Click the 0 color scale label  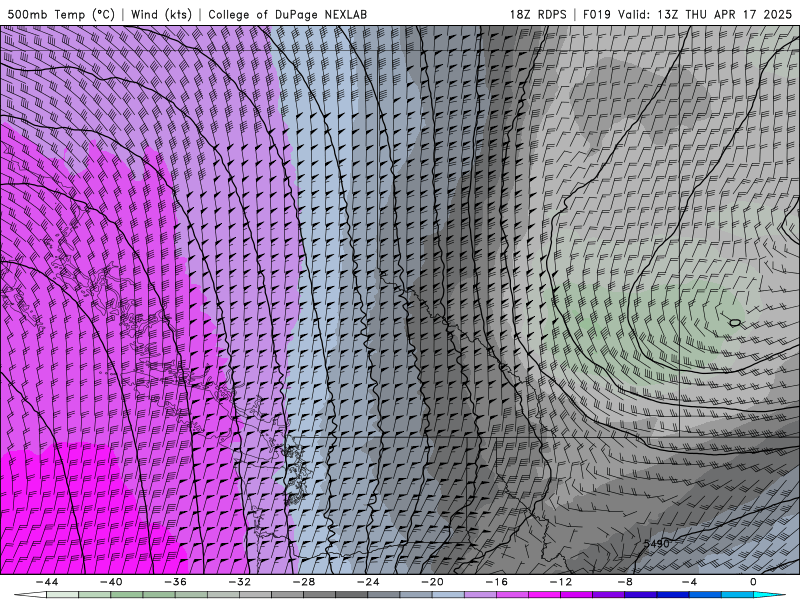coord(754,582)
